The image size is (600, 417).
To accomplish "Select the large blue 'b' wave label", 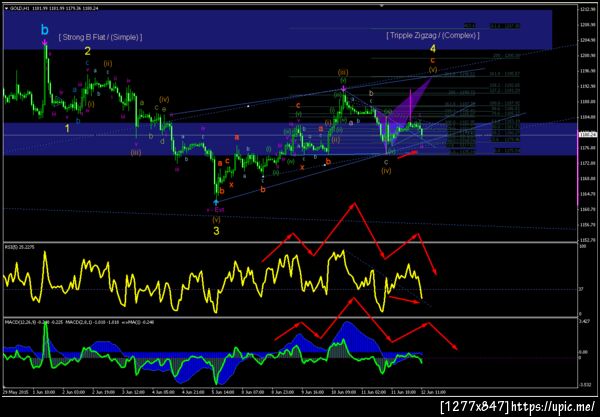I will tap(45, 29).
